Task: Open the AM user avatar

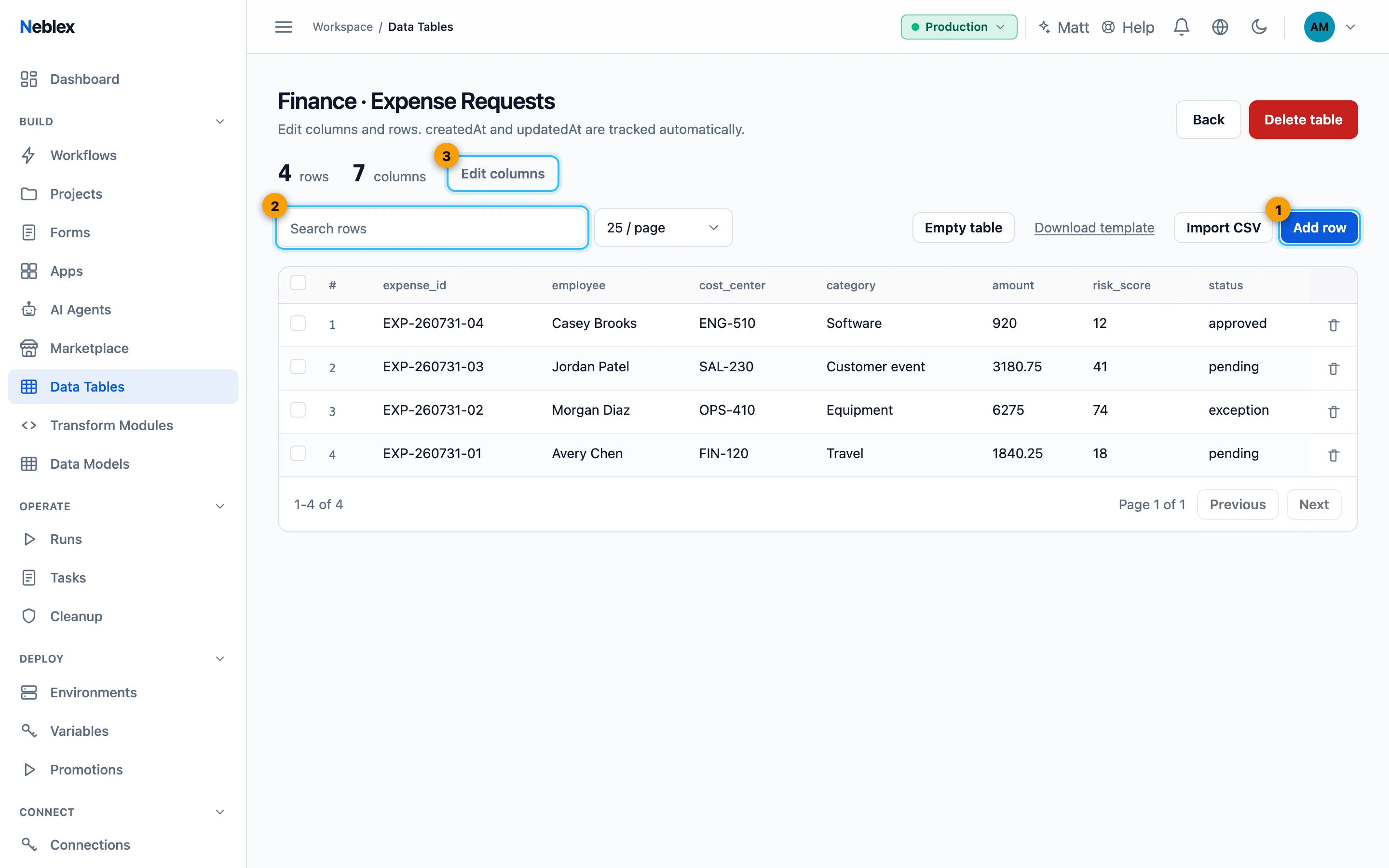Action: point(1319,27)
